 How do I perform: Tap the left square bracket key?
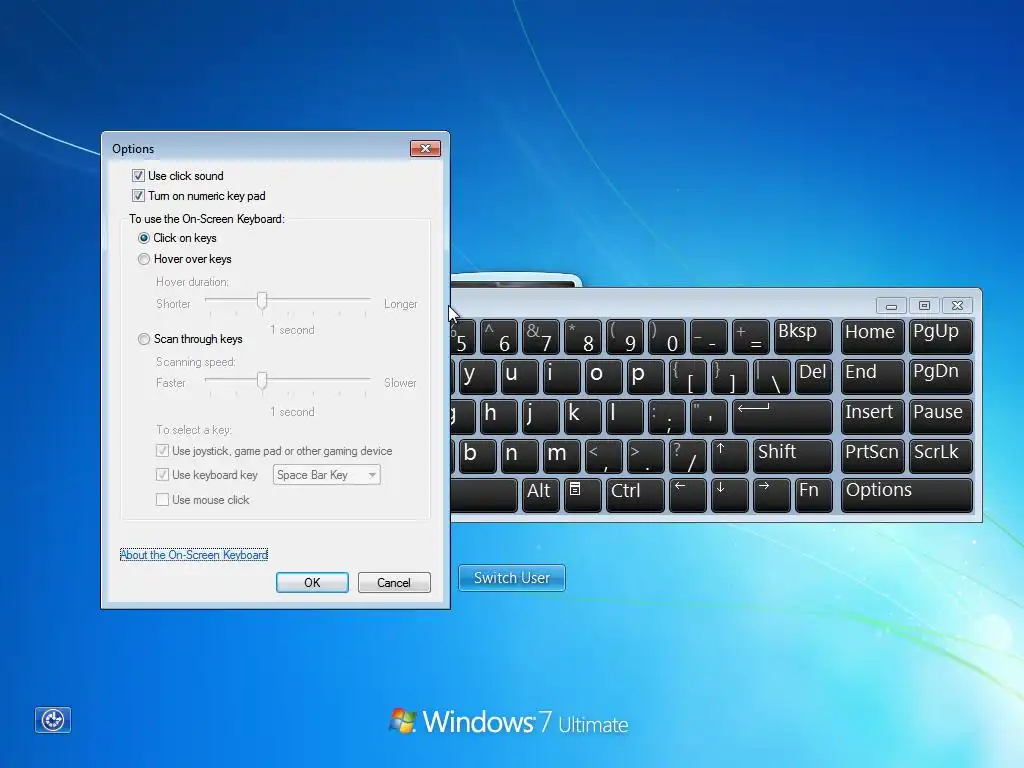pos(687,376)
